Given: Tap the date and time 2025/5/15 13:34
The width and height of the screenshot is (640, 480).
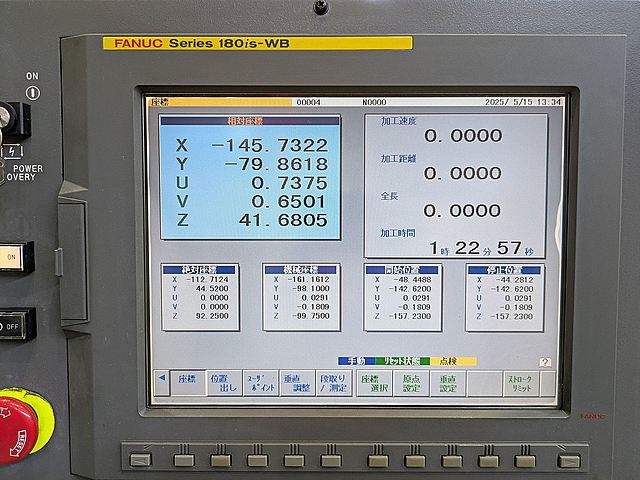Looking at the screenshot, I should (523, 102).
